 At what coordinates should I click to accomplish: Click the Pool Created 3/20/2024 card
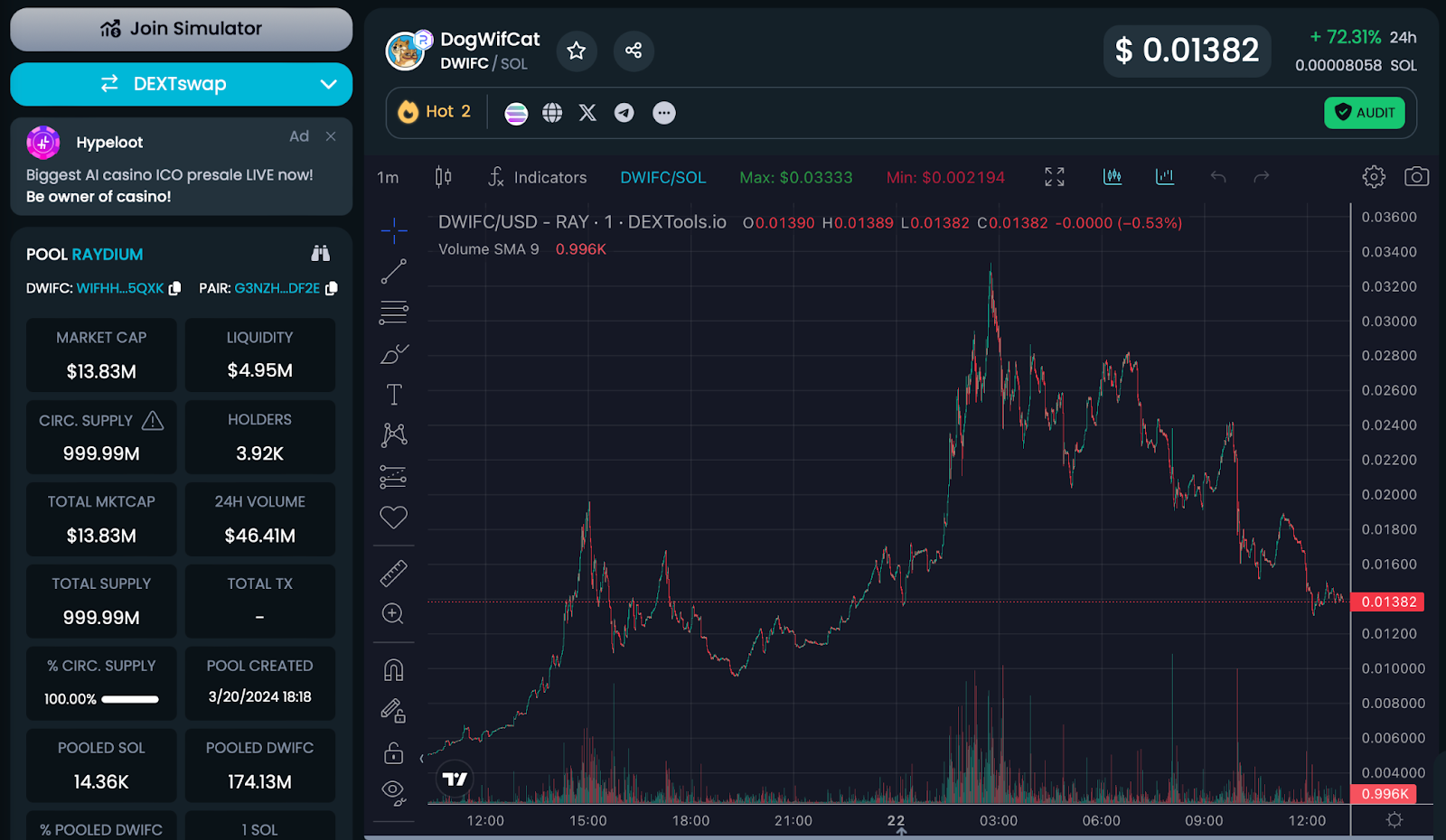[260, 684]
